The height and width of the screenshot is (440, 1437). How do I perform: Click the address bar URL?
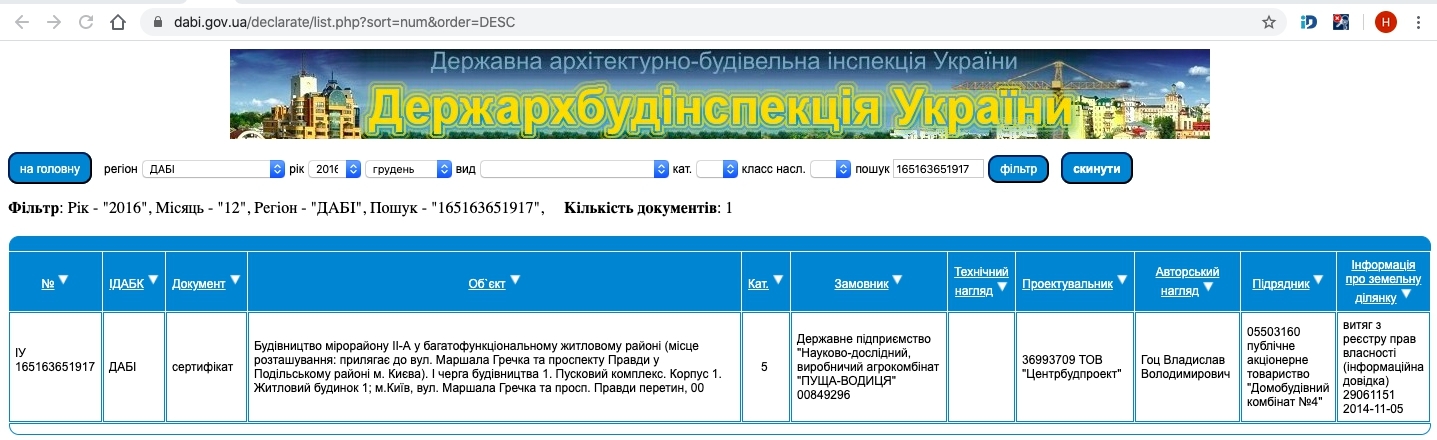coord(344,21)
